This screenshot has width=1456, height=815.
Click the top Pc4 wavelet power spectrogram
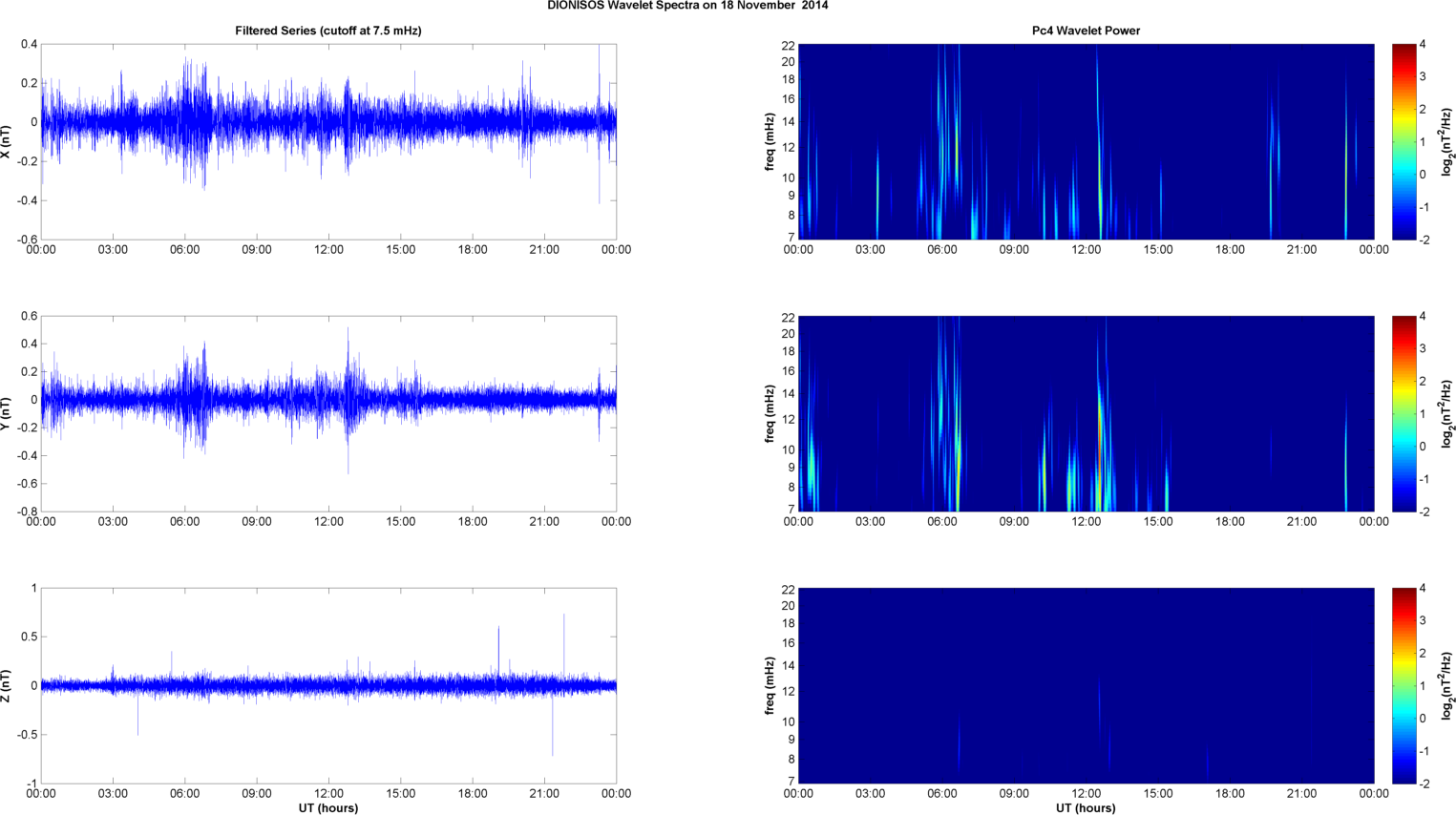(x=1086, y=142)
